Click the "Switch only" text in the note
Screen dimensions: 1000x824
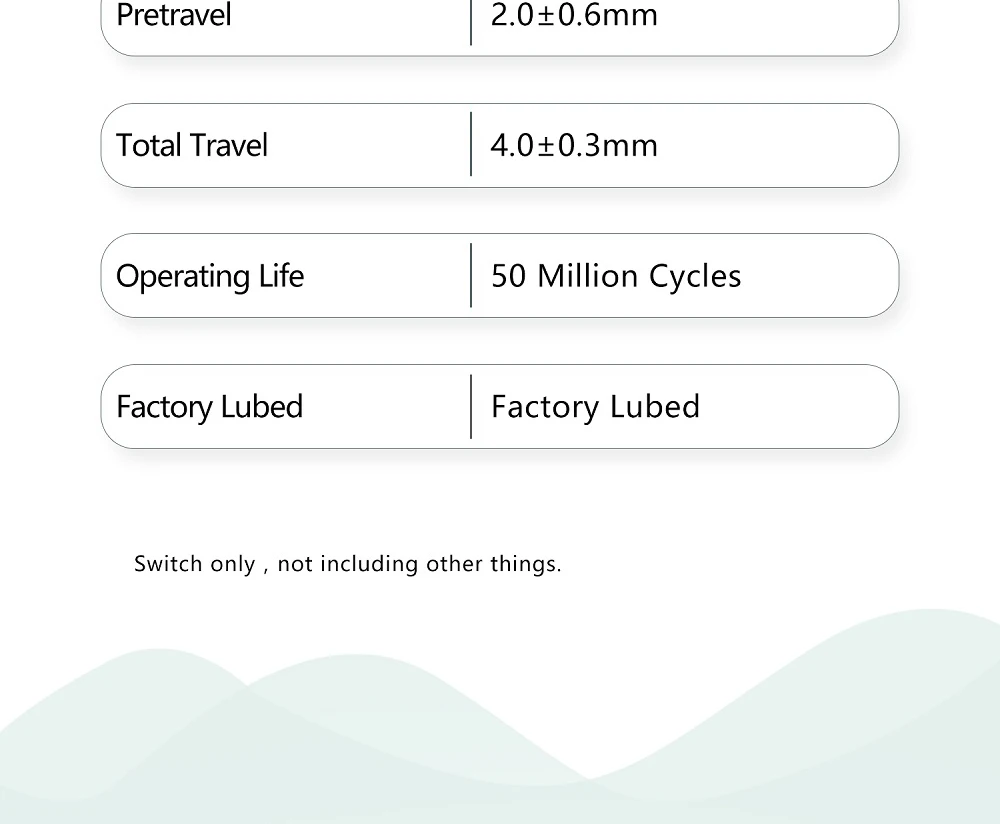(194, 564)
